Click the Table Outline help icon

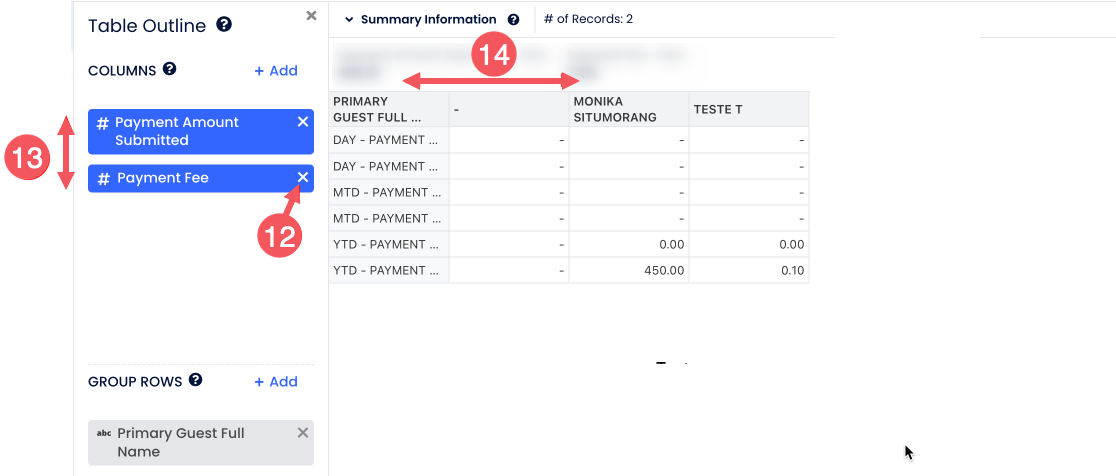(224, 24)
